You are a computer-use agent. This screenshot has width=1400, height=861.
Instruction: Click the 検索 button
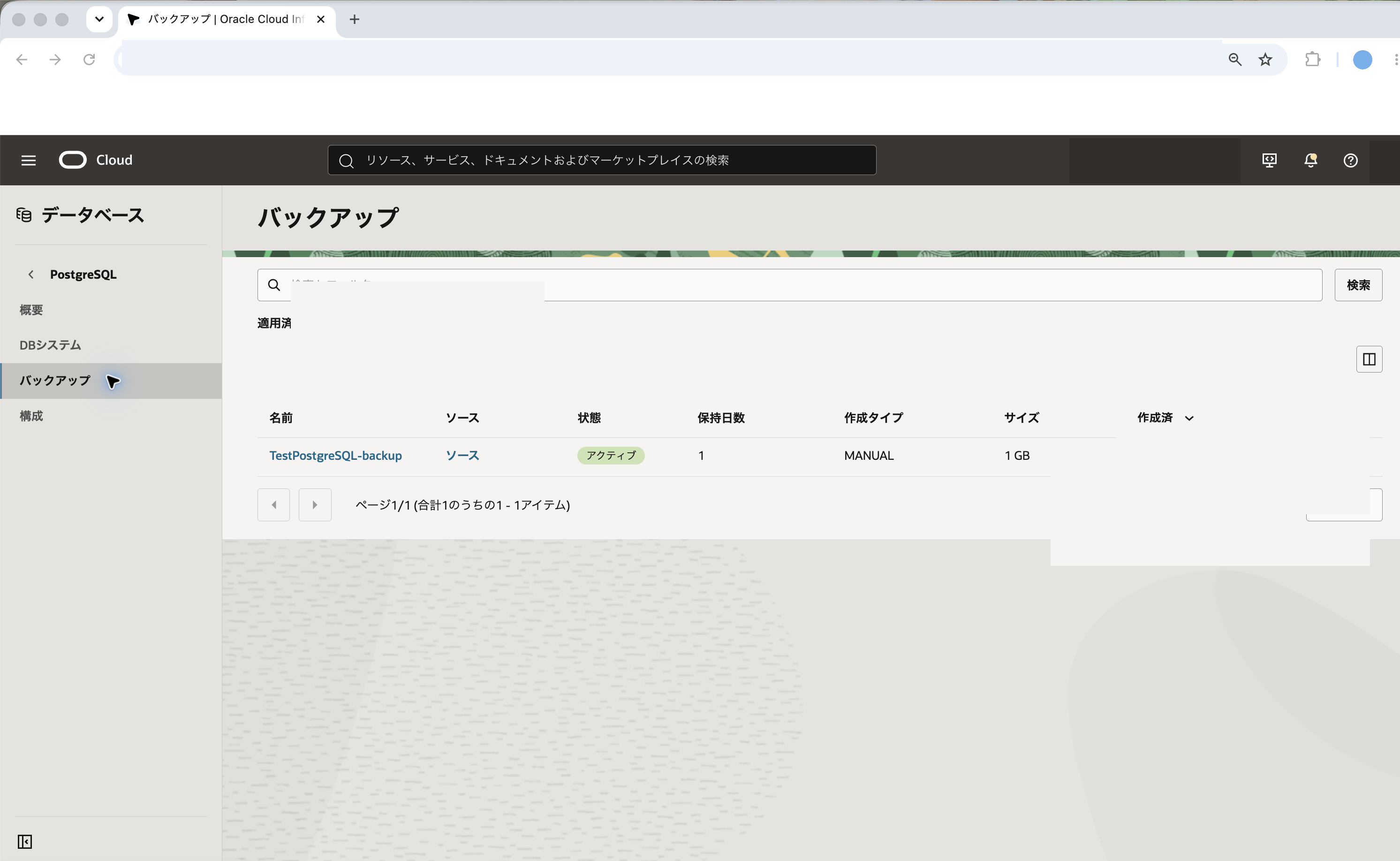[x=1358, y=285]
